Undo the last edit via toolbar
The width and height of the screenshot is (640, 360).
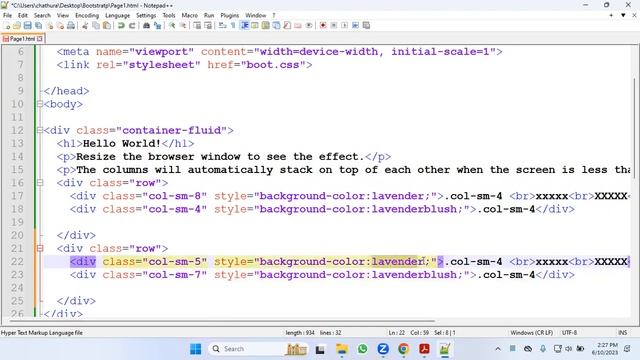(x=121, y=25)
